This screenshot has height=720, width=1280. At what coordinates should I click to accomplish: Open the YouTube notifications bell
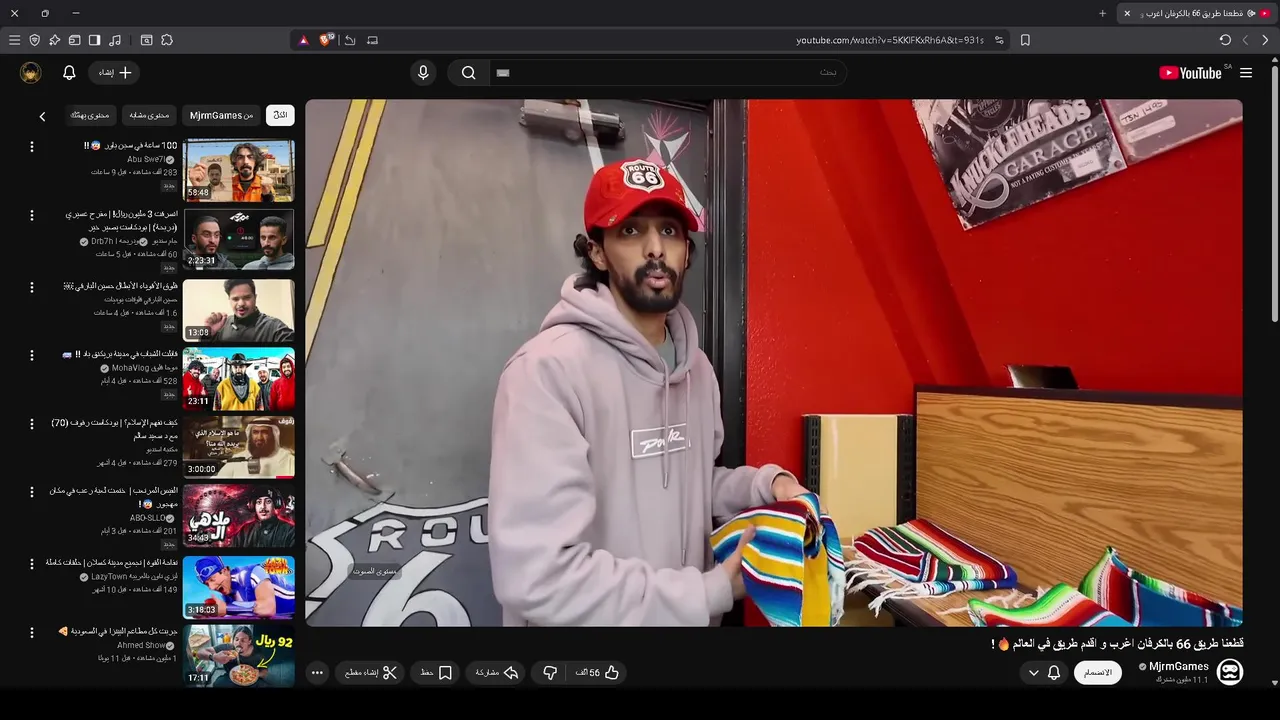[x=69, y=73]
